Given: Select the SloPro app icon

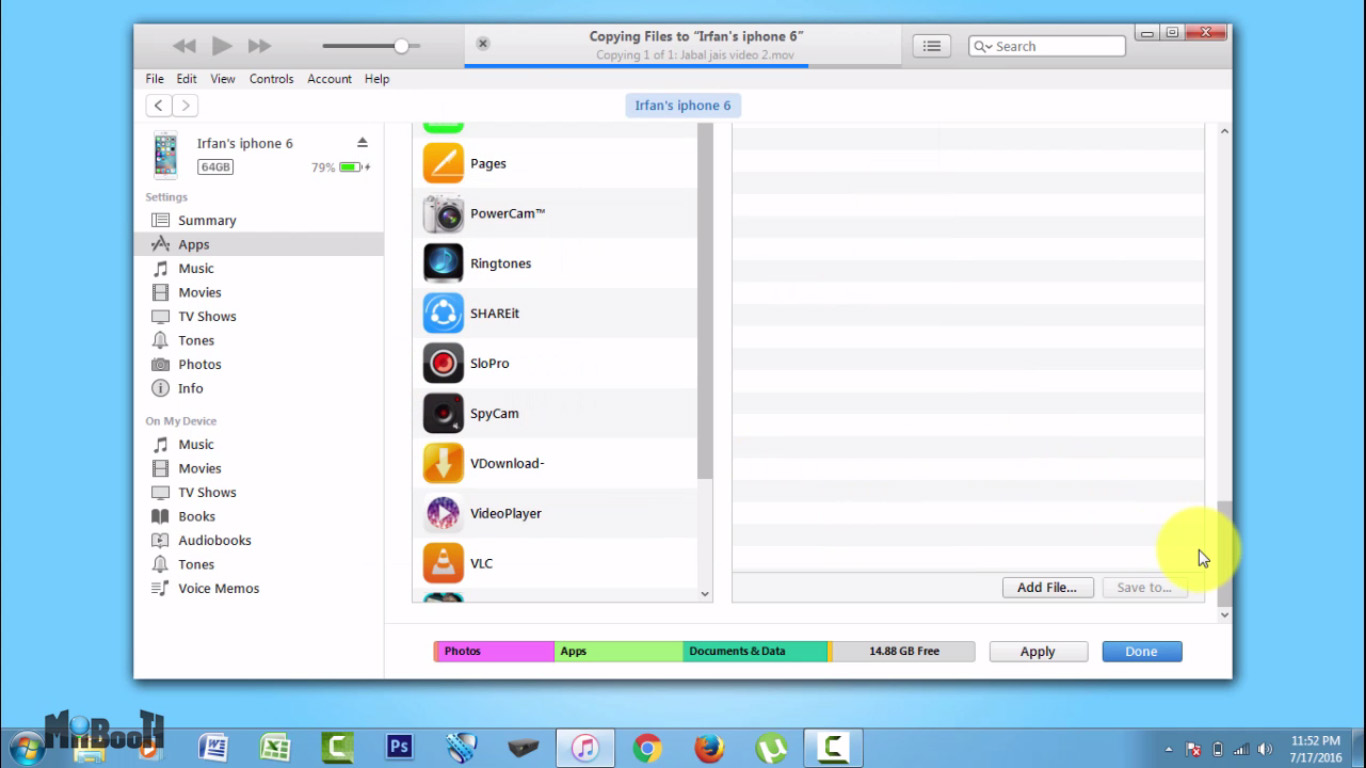Looking at the screenshot, I should [x=443, y=363].
